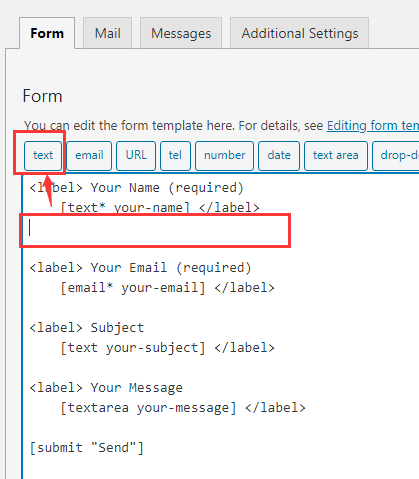Click the text area tag generator button
The width and height of the screenshot is (419, 479).
pos(336,155)
